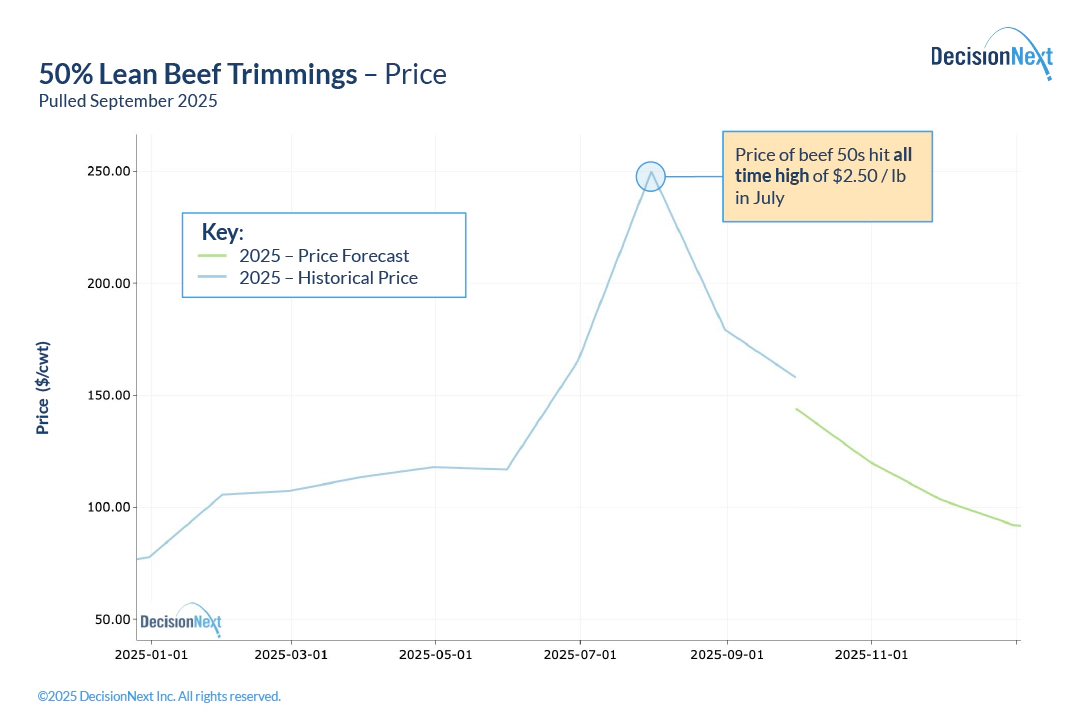
Task: Click the green Price Forecast legend line
Action: [214, 256]
